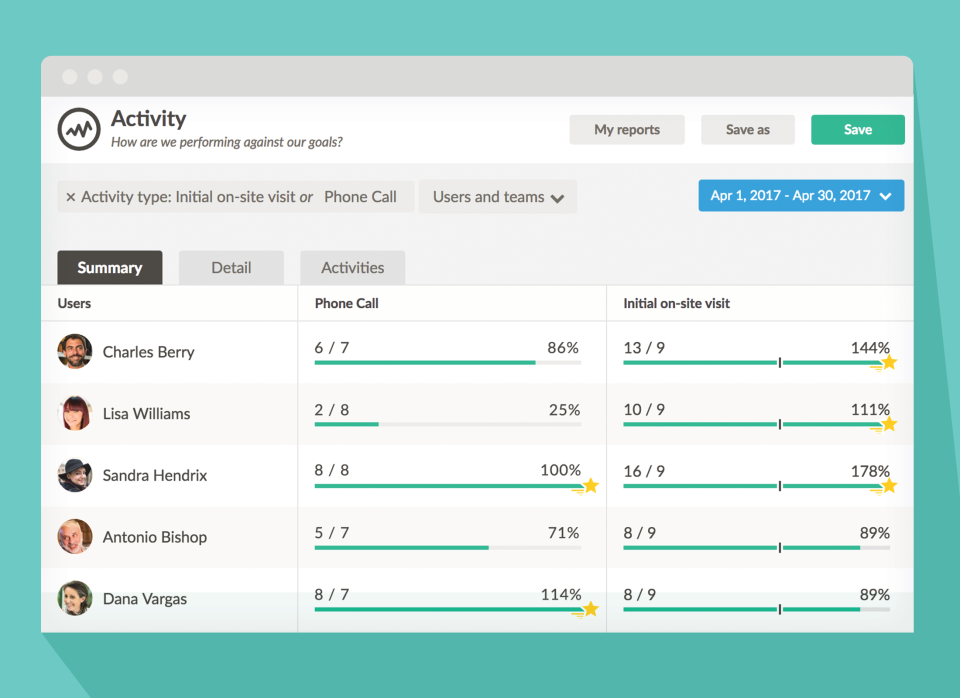This screenshot has height=698, width=960.
Task: Open the Apr 1 - Apr 30 date range picker
Action: tap(800, 196)
